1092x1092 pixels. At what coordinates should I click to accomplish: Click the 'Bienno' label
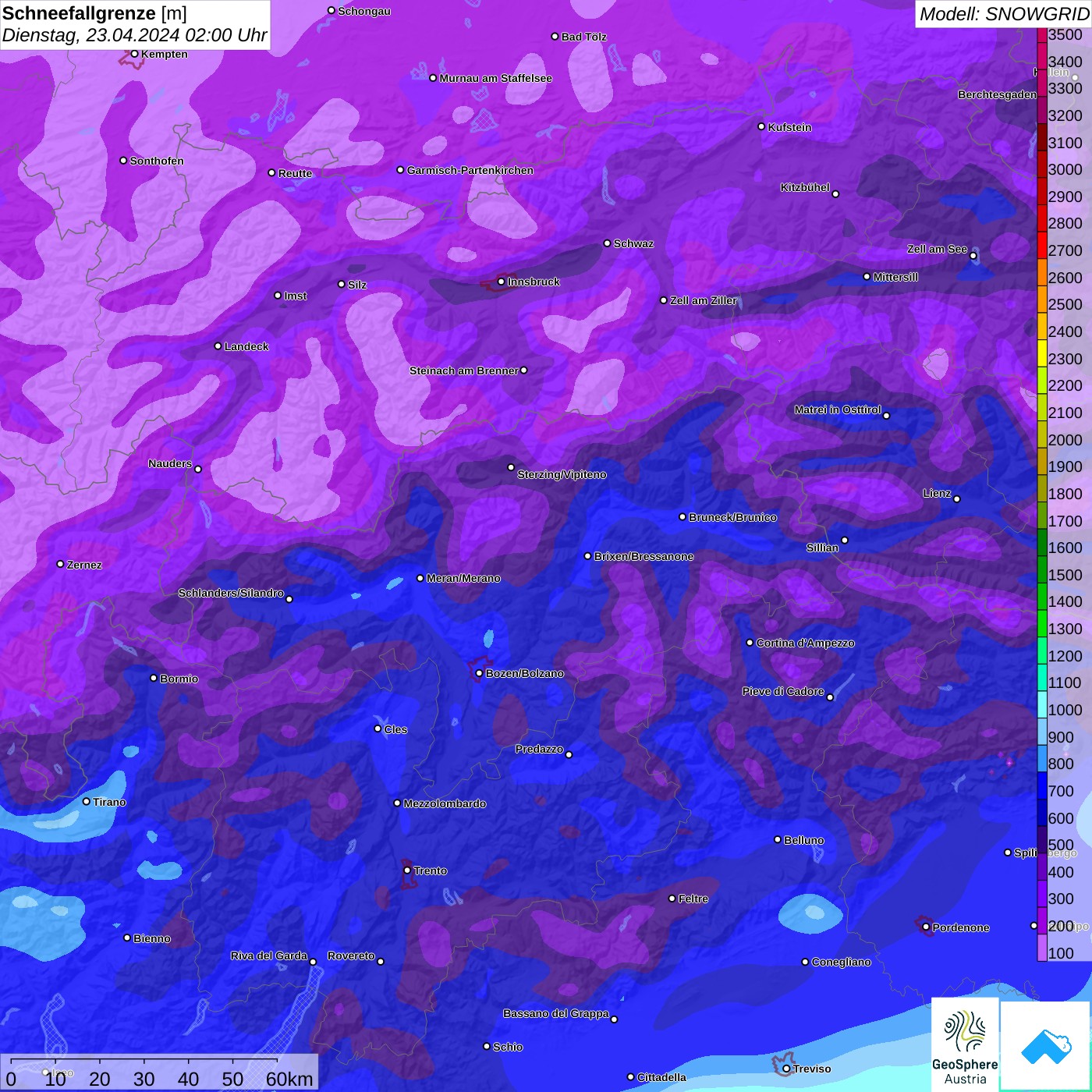(x=152, y=938)
